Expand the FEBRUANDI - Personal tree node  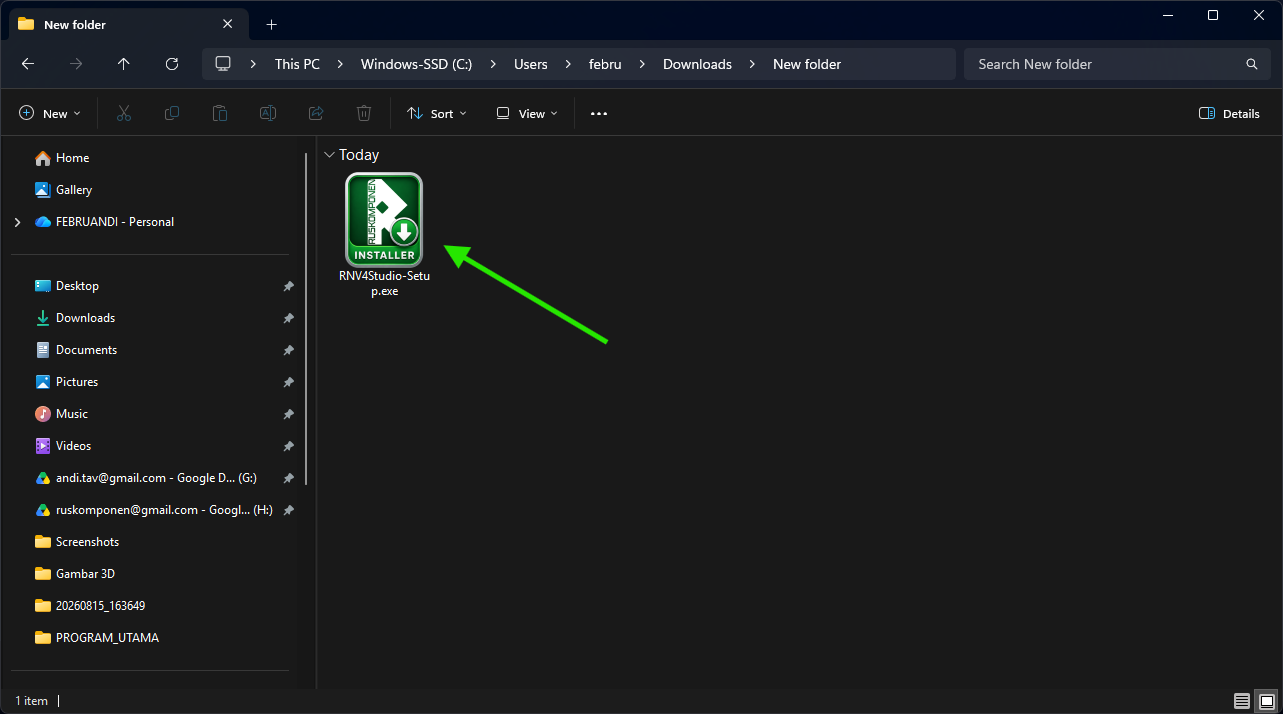(x=17, y=222)
